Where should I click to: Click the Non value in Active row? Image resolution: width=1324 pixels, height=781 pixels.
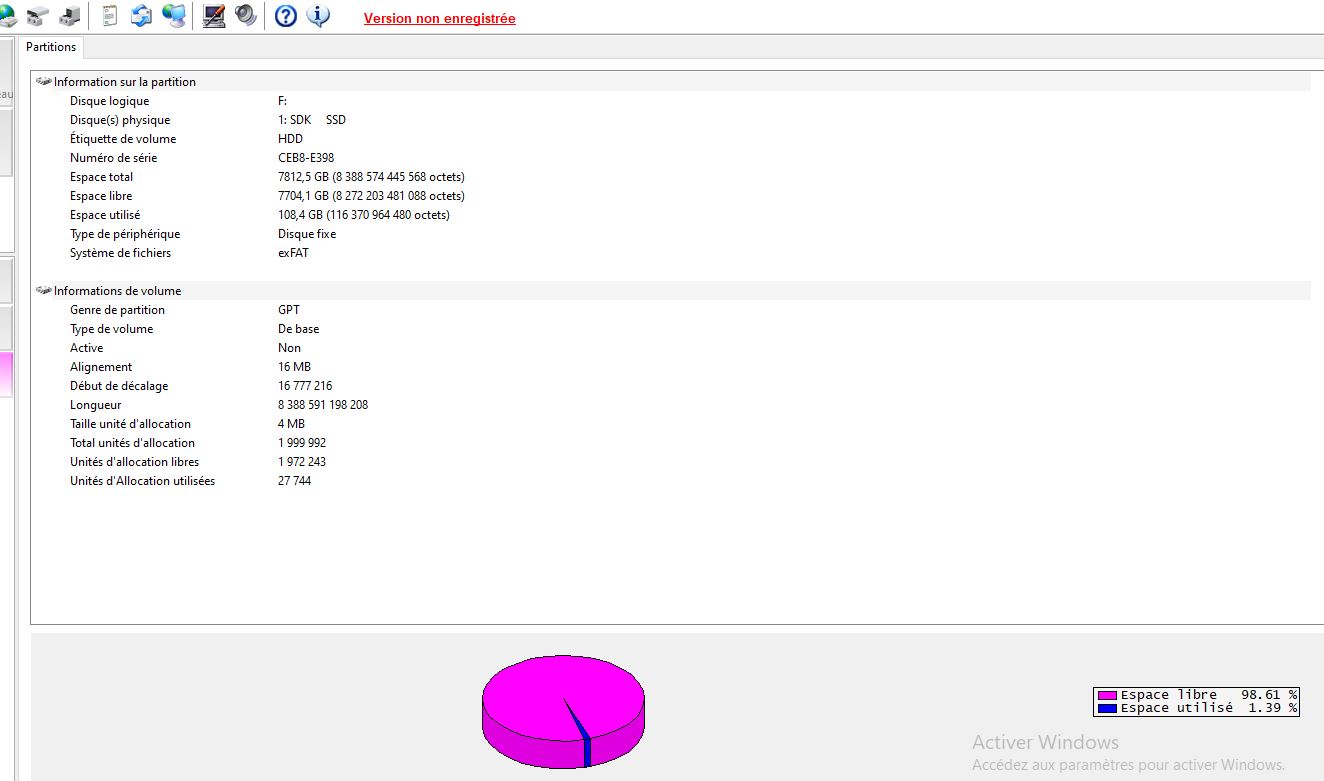pos(290,348)
